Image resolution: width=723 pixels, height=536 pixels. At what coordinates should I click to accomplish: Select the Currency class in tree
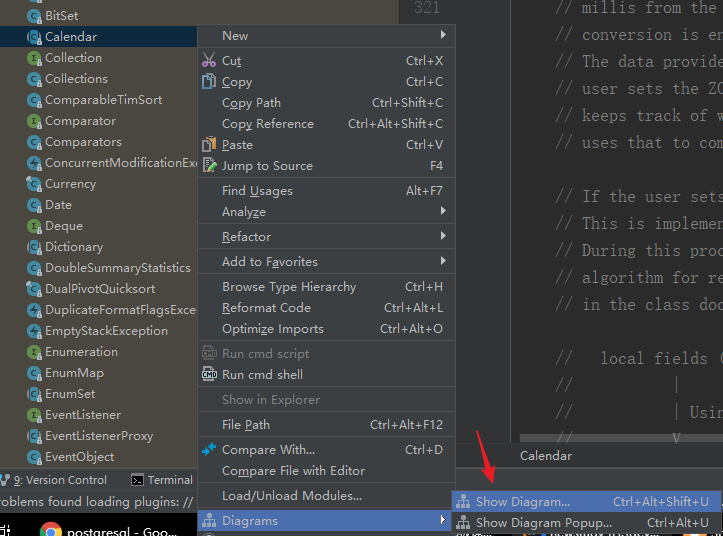70,184
